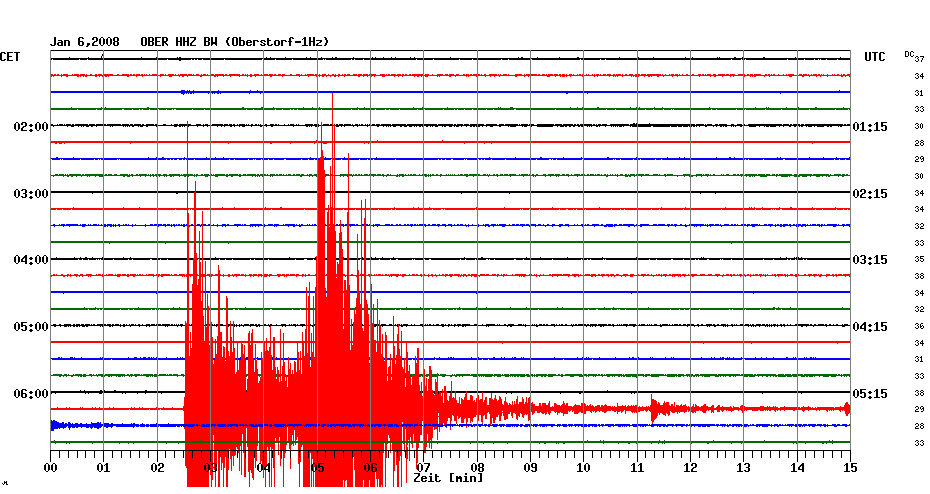Click the date label "Jan 6,2008"

click(84, 42)
